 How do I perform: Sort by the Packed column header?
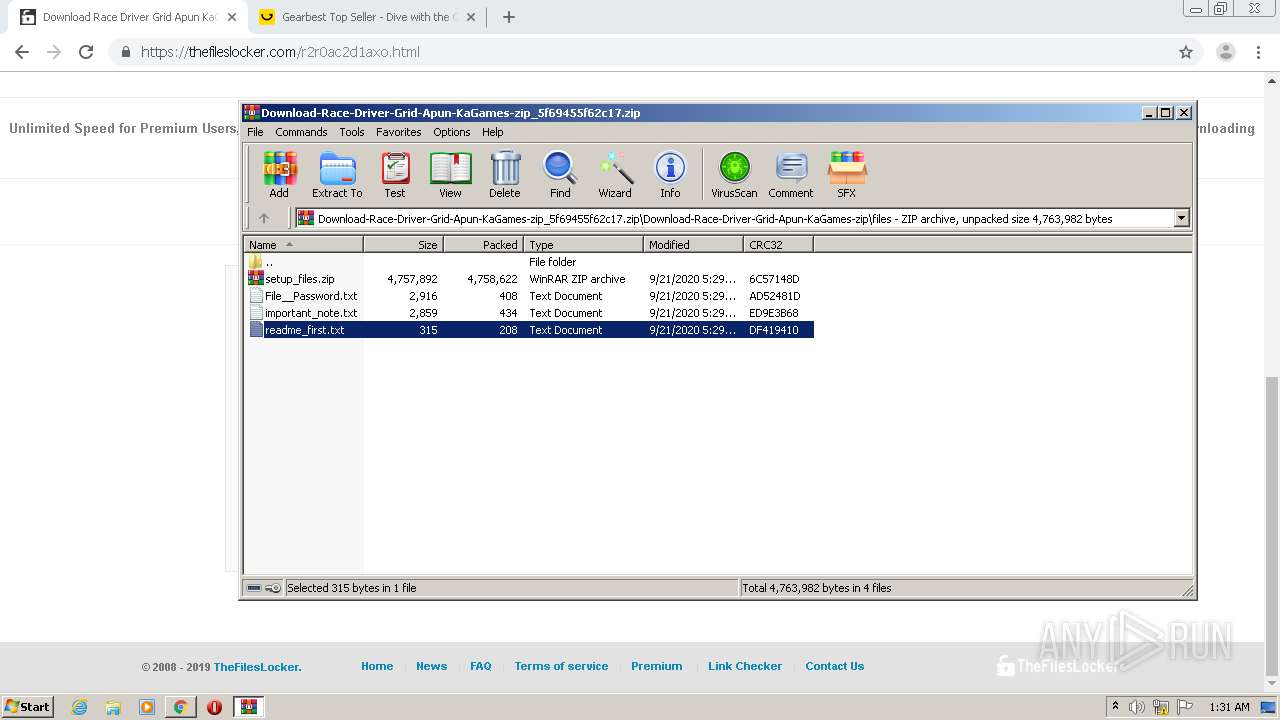click(x=483, y=244)
